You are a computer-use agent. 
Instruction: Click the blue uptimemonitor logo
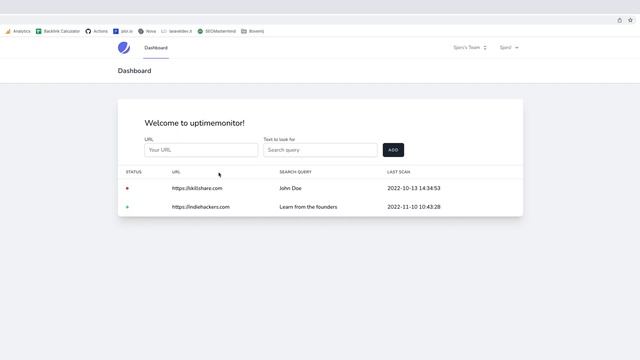[x=124, y=48]
